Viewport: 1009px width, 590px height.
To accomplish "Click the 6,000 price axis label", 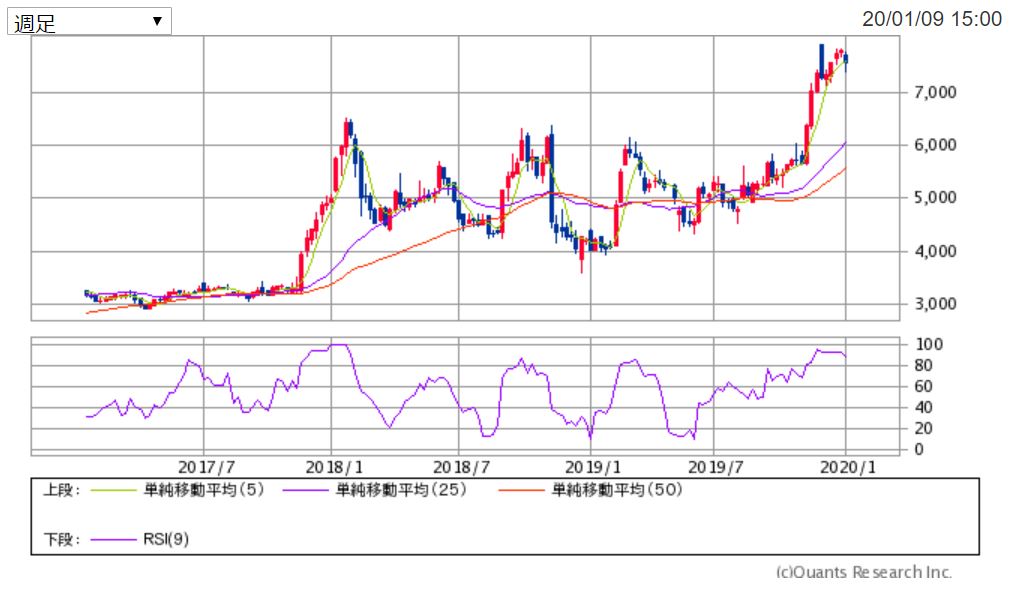I will [936, 145].
